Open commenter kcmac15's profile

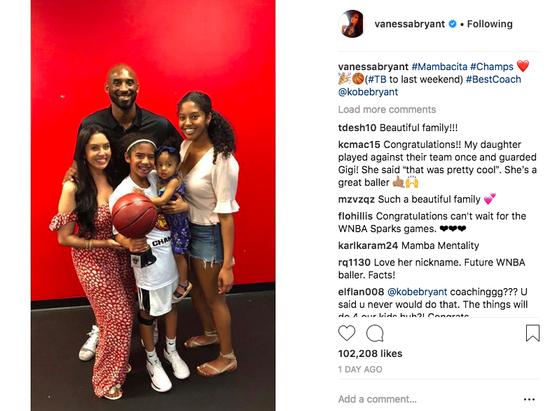pyautogui.click(x=359, y=144)
